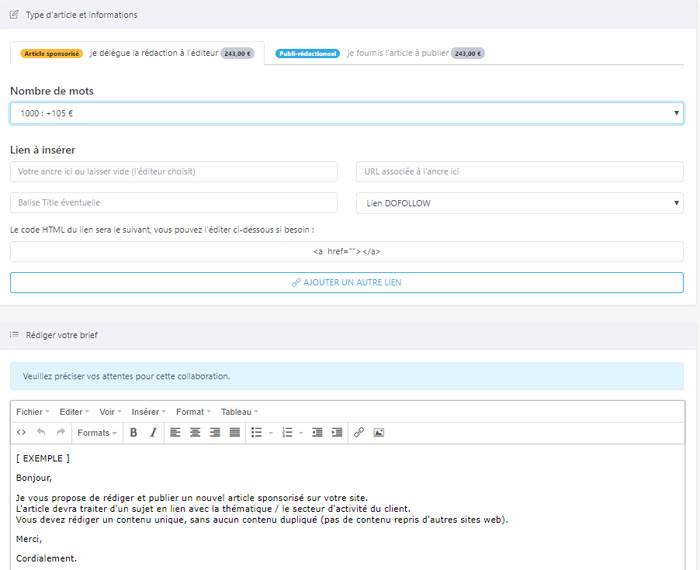Align text left in the brief editor
Image resolution: width=700 pixels, height=570 pixels.
(x=175, y=432)
